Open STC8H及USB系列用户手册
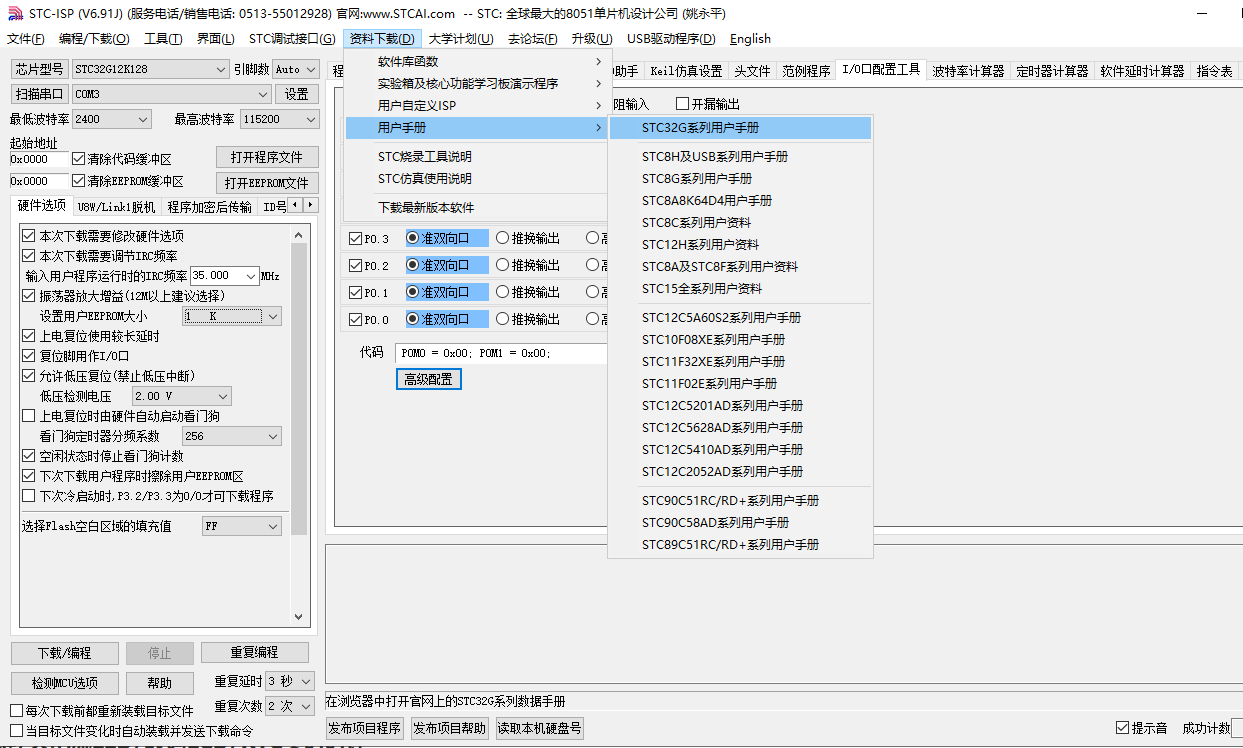This screenshot has width=1243, height=748. coord(740,157)
